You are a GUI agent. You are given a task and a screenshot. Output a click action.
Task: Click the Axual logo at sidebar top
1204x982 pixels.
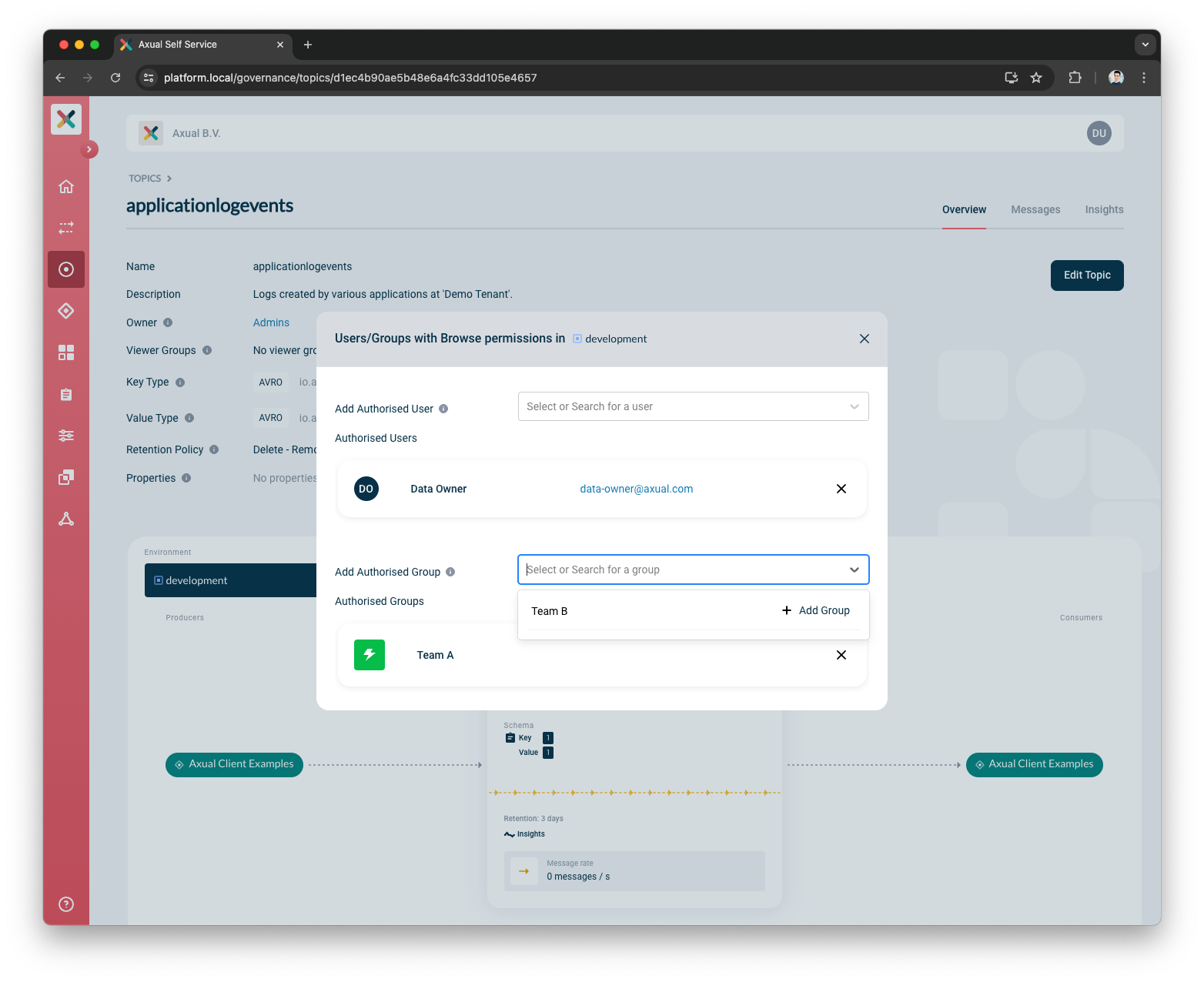[x=66, y=119]
